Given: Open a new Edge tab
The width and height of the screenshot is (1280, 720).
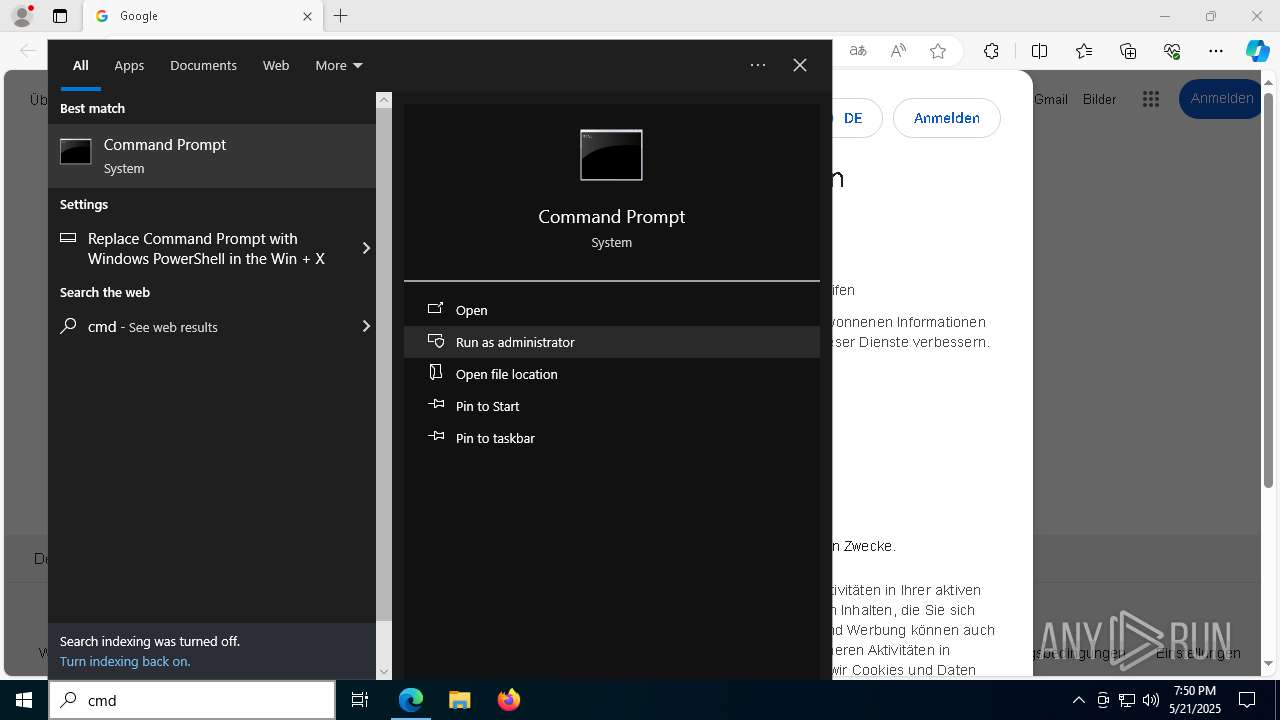Looking at the screenshot, I should [x=341, y=16].
